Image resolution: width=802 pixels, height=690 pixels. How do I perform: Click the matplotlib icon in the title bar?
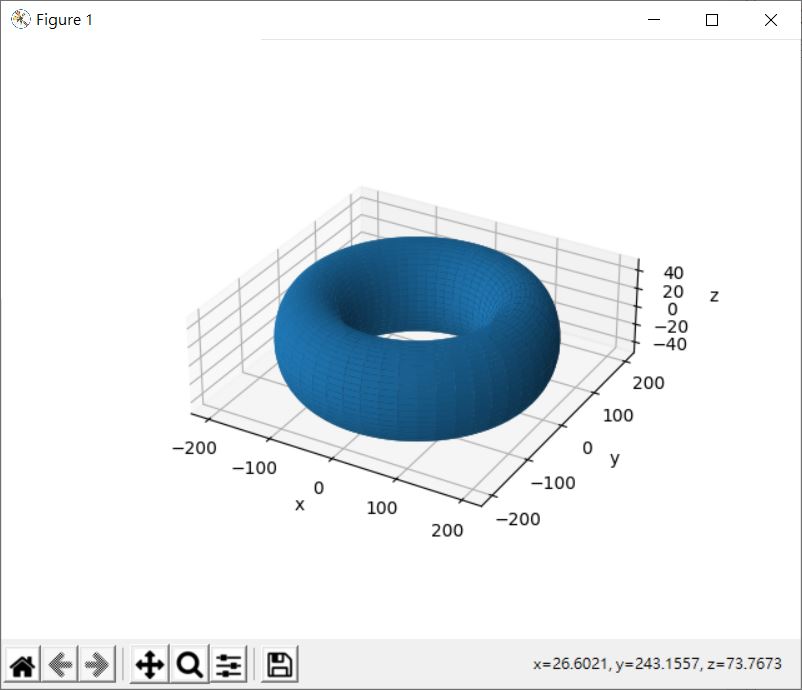(20, 20)
